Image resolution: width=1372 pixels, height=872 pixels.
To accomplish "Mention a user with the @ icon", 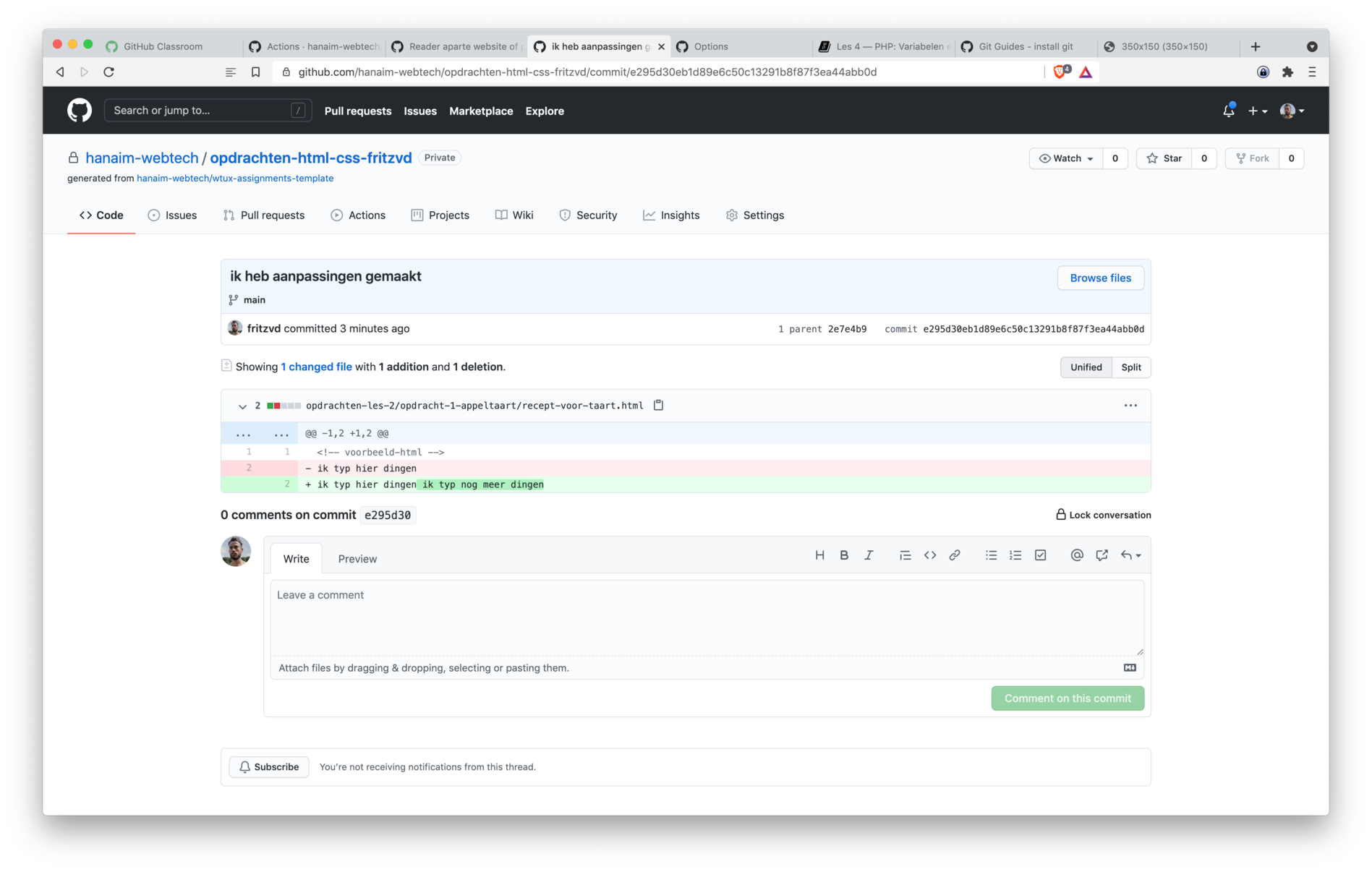I will pyautogui.click(x=1077, y=555).
